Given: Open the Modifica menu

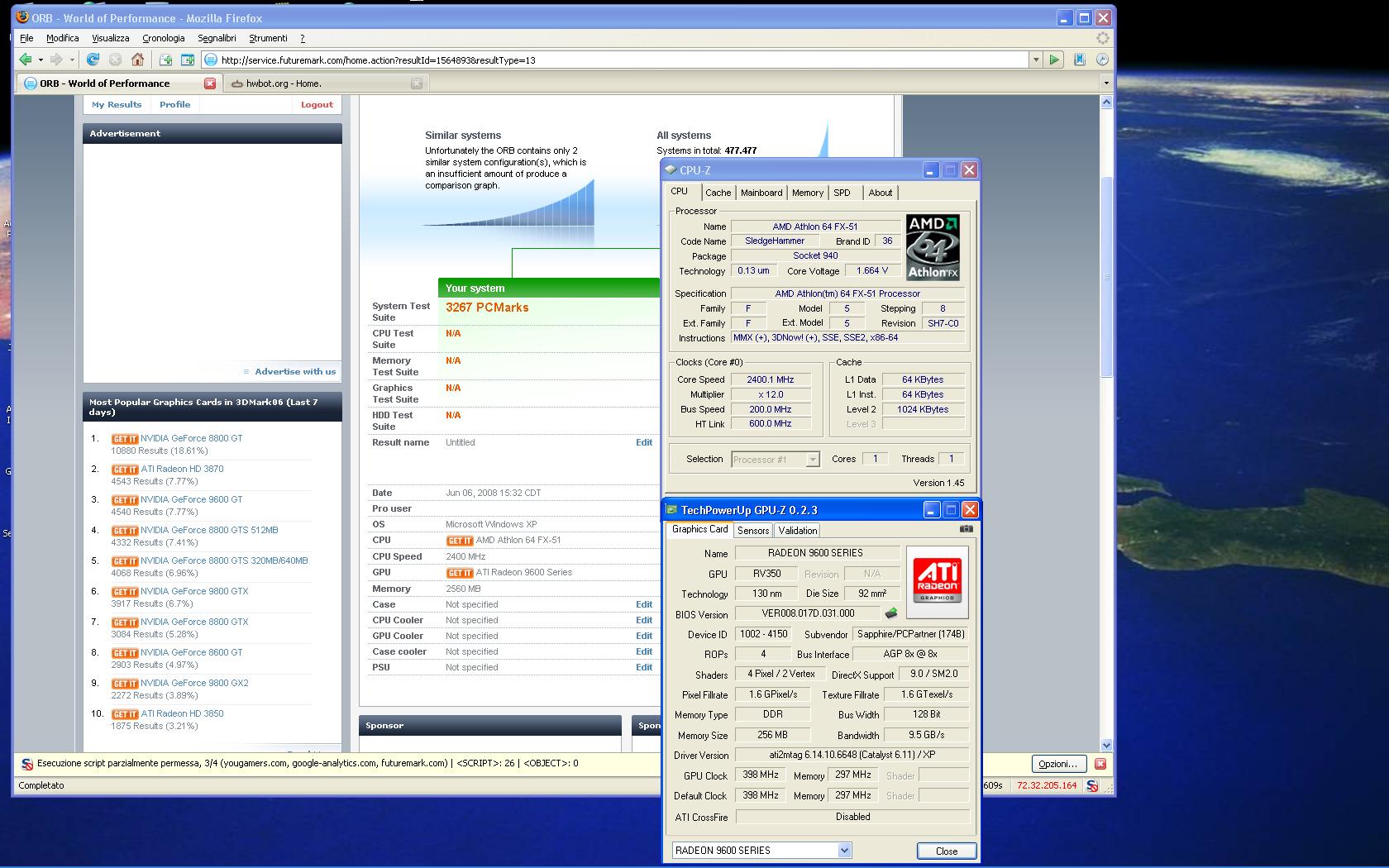Looking at the screenshot, I should pyautogui.click(x=62, y=38).
